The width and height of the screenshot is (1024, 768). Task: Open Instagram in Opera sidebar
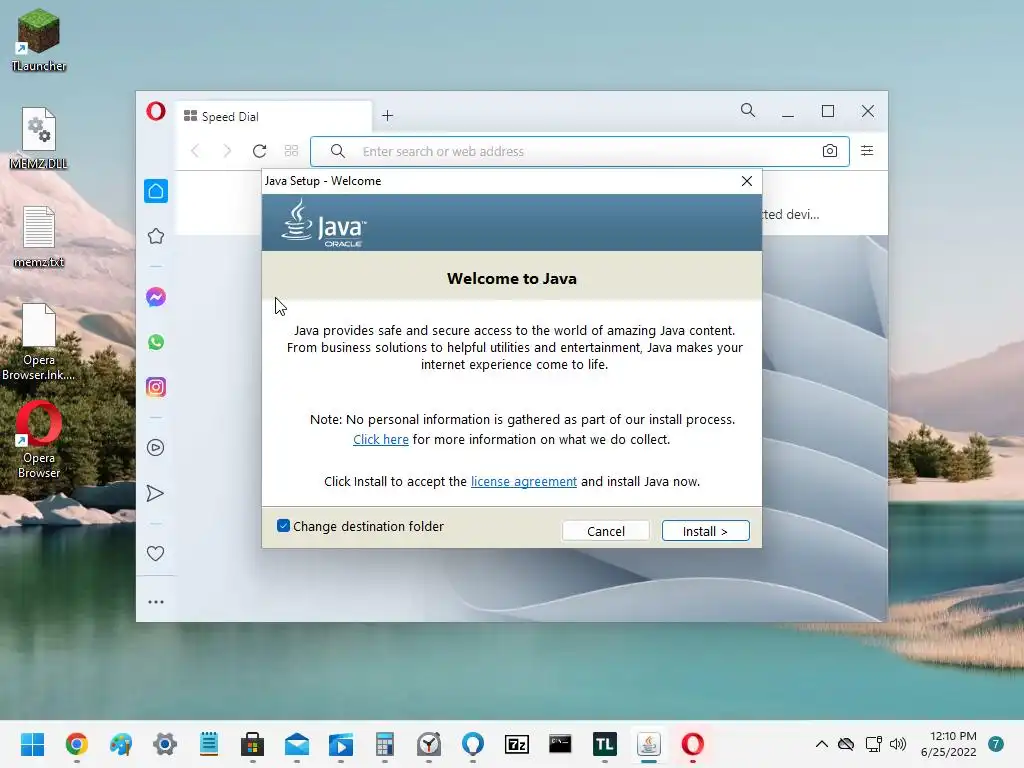tap(155, 387)
